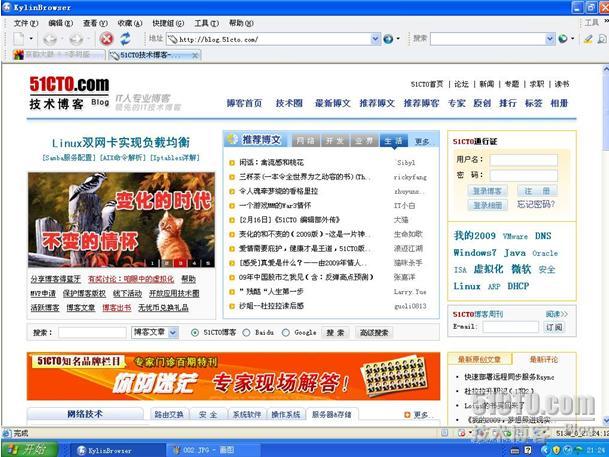This screenshot has height=457, width=609.
Task: Click the search go icon beside the search box
Action: click(x=563, y=39)
